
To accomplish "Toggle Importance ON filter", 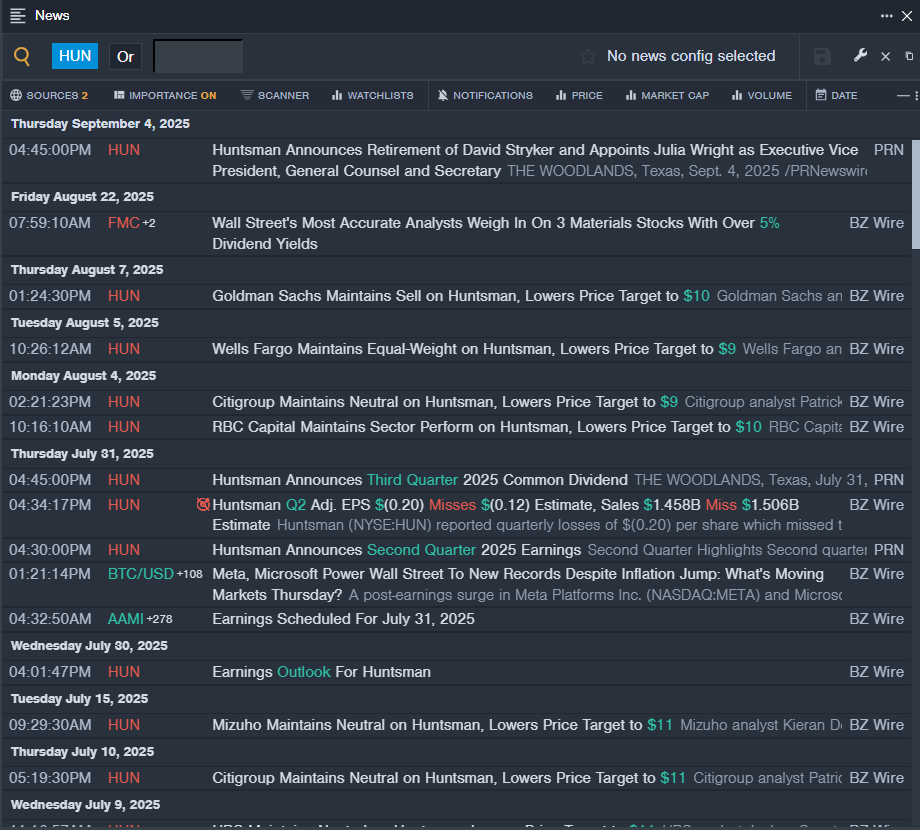I will click(165, 95).
